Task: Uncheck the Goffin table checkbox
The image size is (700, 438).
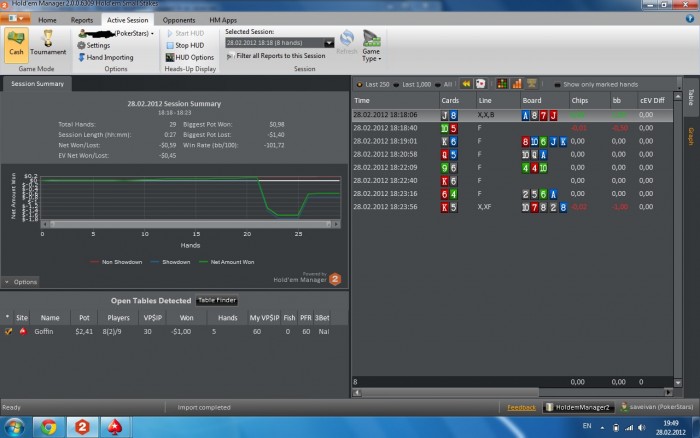Action: click(8, 331)
